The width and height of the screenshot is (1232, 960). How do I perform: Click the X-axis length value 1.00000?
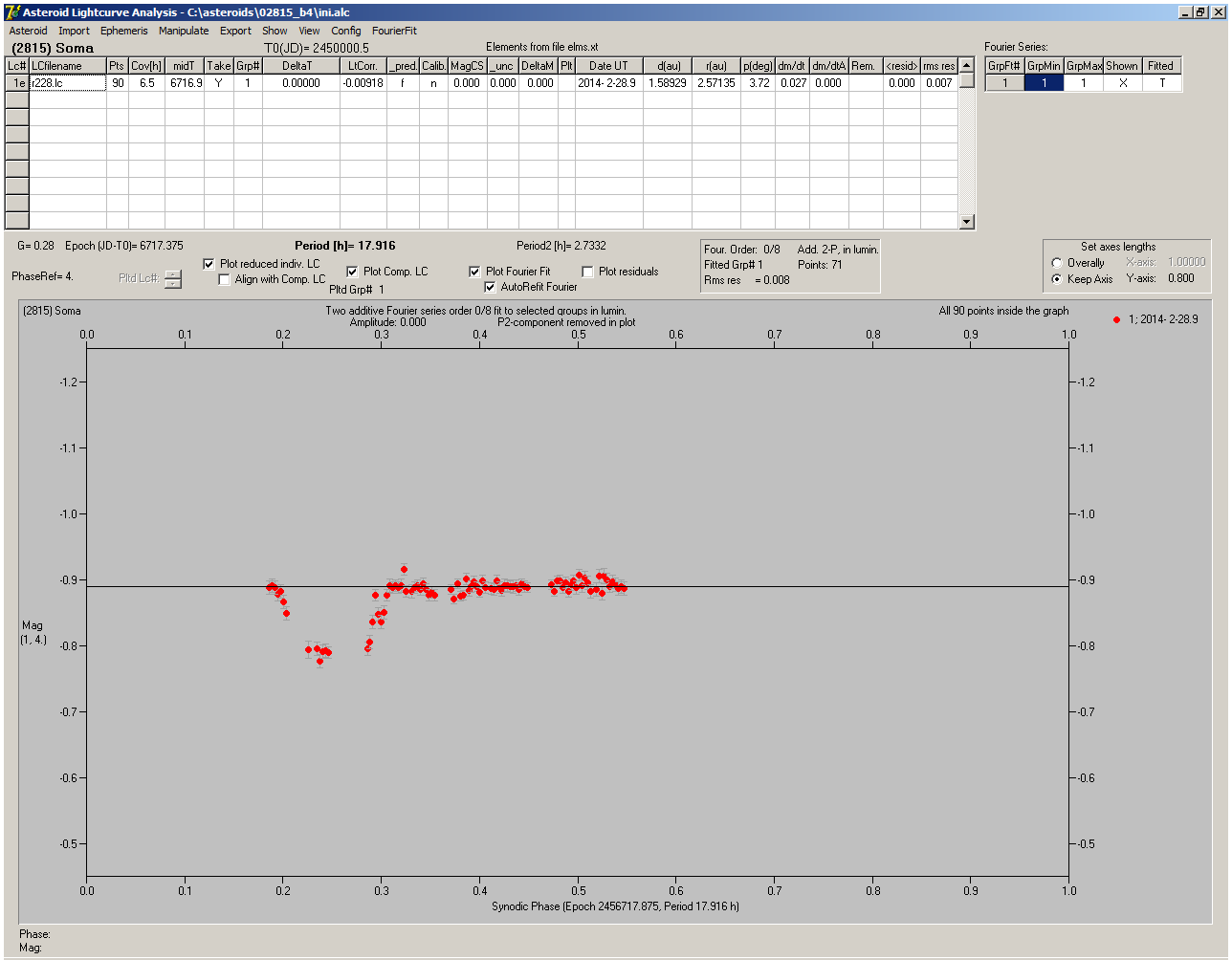1187,262
